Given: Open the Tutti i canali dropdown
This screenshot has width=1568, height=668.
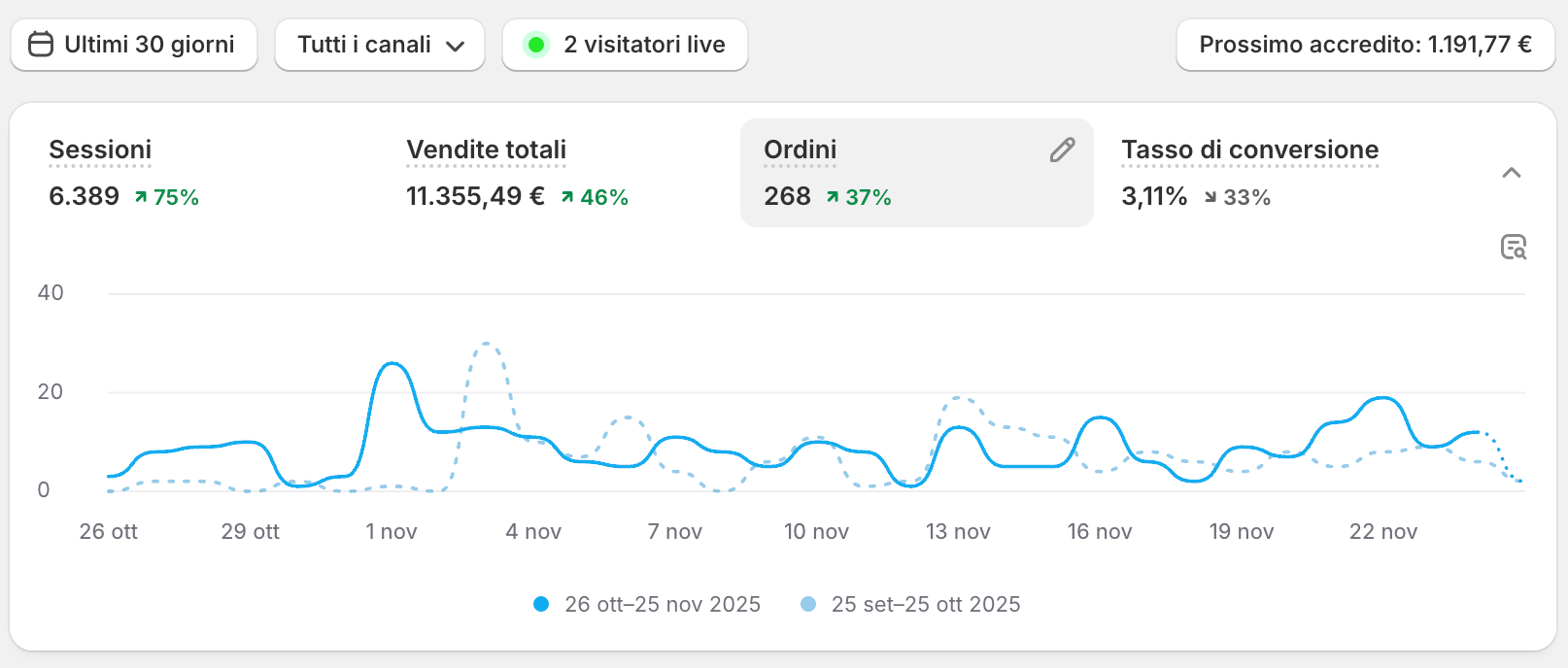Looking at the screenshot, I should pyautogui.click(x=380, y=45).
